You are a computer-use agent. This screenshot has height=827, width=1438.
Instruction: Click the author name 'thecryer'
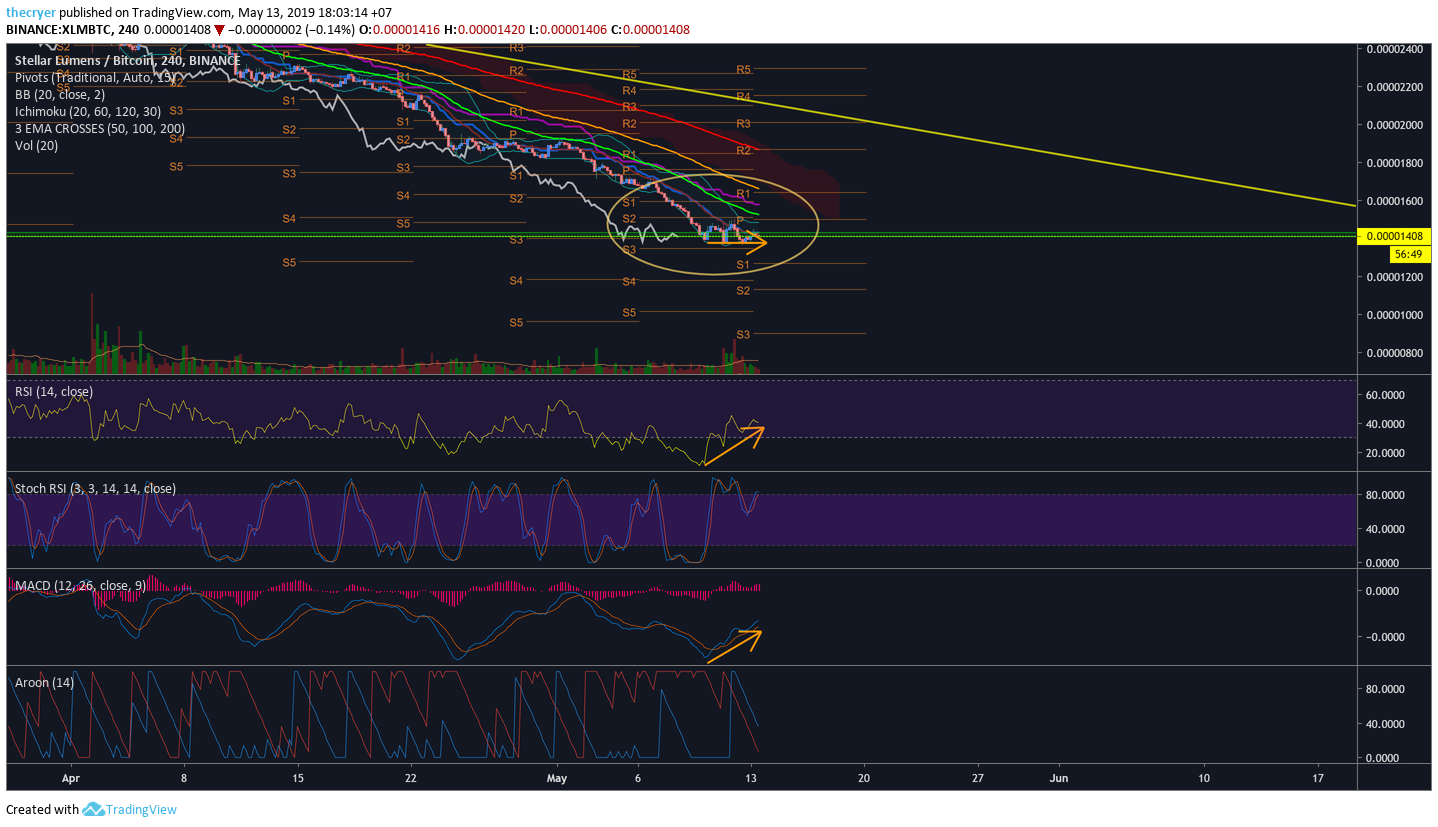pyautogui.click(x=31, y=13)
